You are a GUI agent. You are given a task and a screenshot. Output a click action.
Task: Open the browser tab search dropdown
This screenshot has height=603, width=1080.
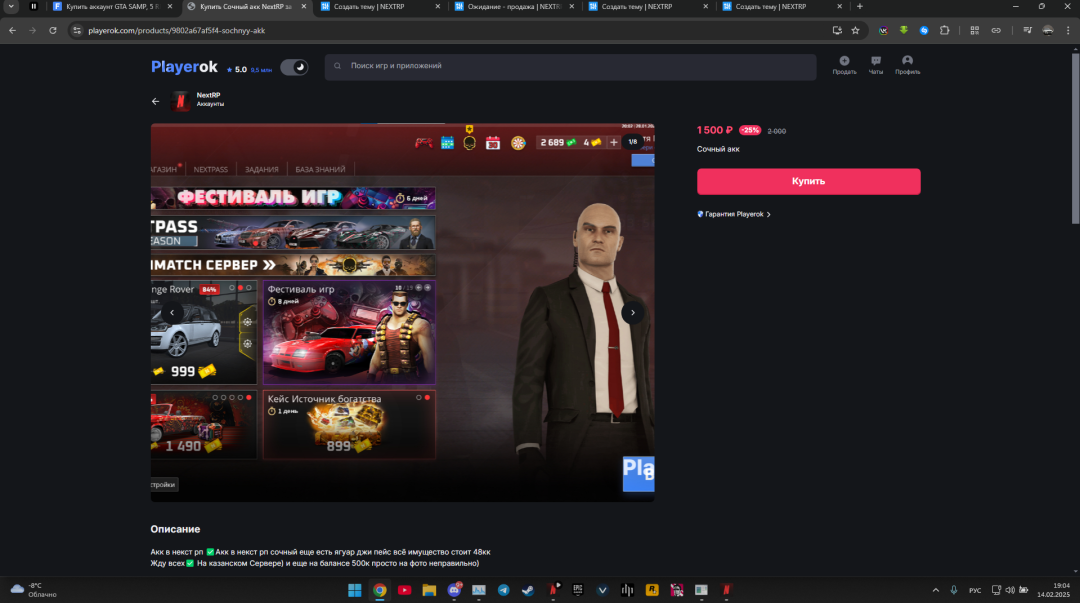tap(9, 6)
